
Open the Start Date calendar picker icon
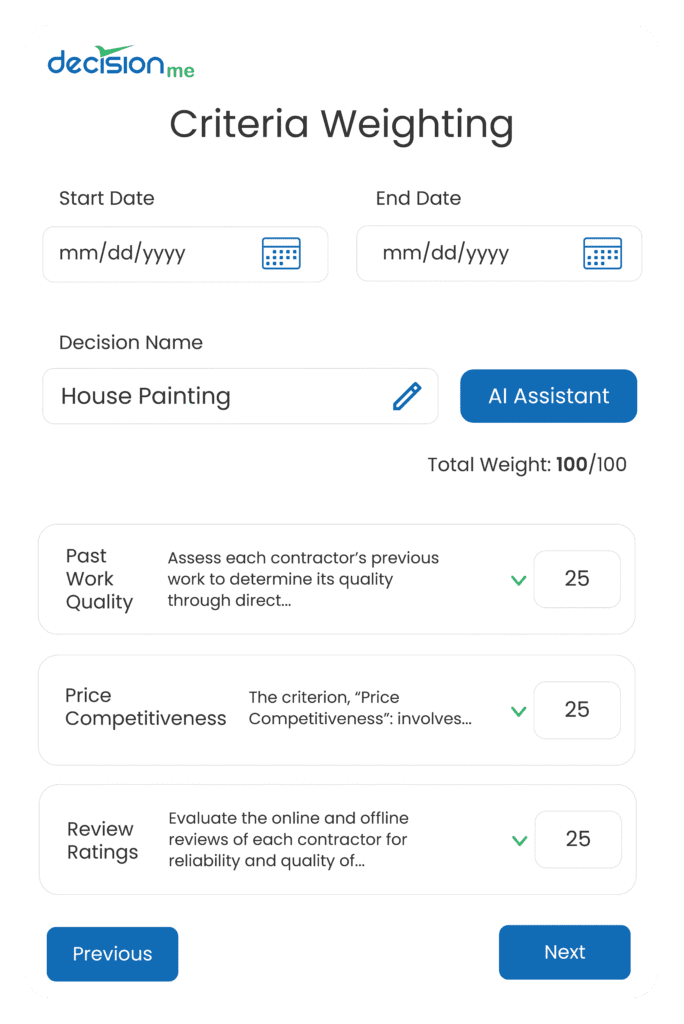coord(281,253)
